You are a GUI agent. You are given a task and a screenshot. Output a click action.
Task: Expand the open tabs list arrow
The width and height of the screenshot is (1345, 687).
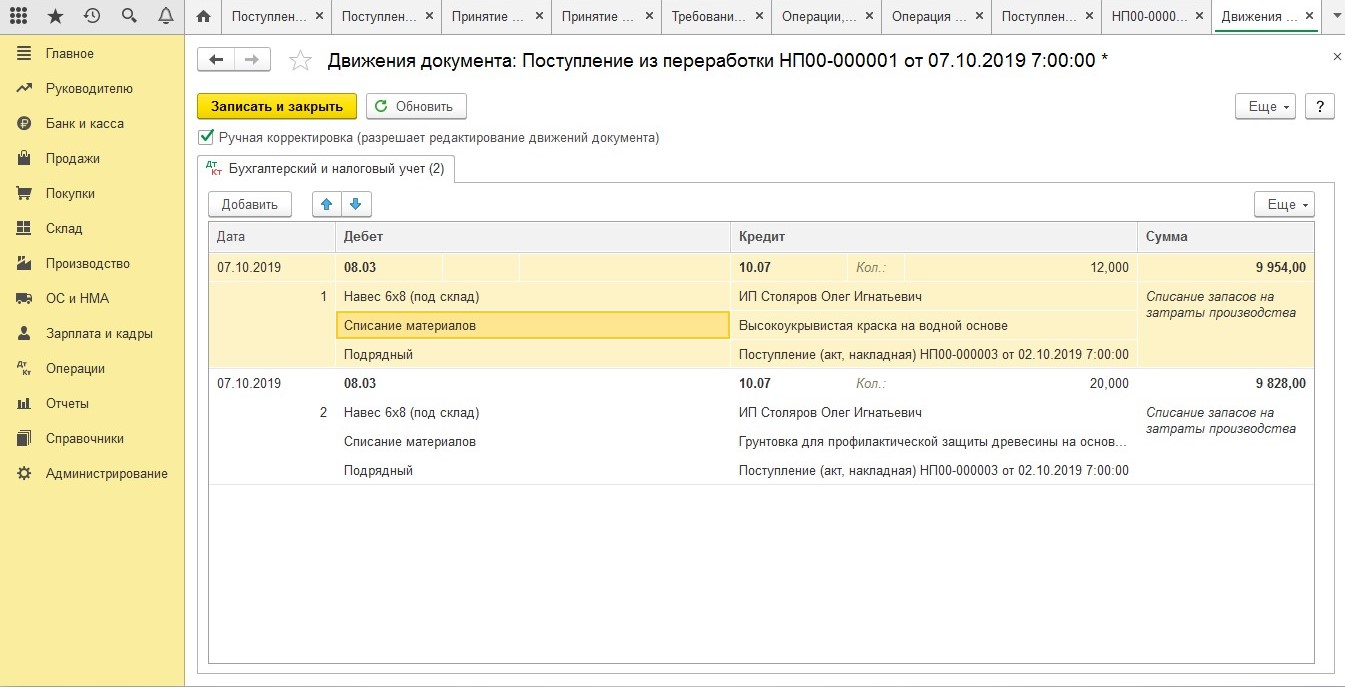click(1332, 16)
